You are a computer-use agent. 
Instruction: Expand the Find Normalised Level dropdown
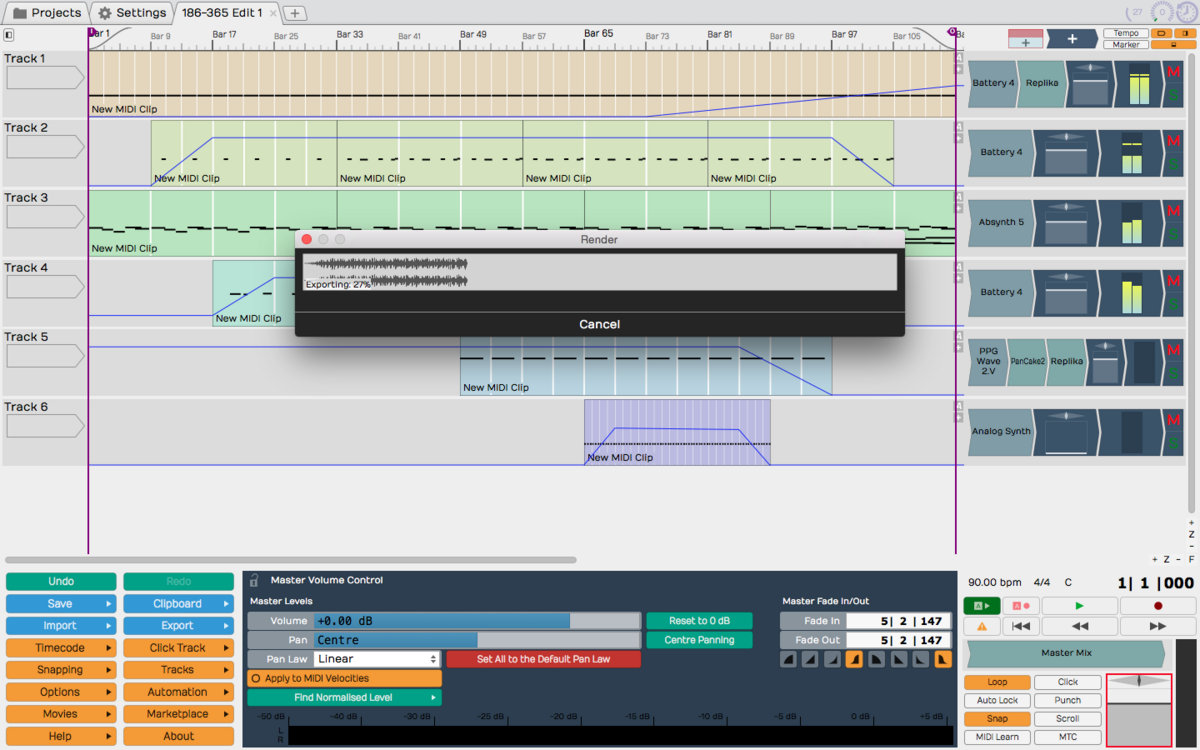[344, 698]
